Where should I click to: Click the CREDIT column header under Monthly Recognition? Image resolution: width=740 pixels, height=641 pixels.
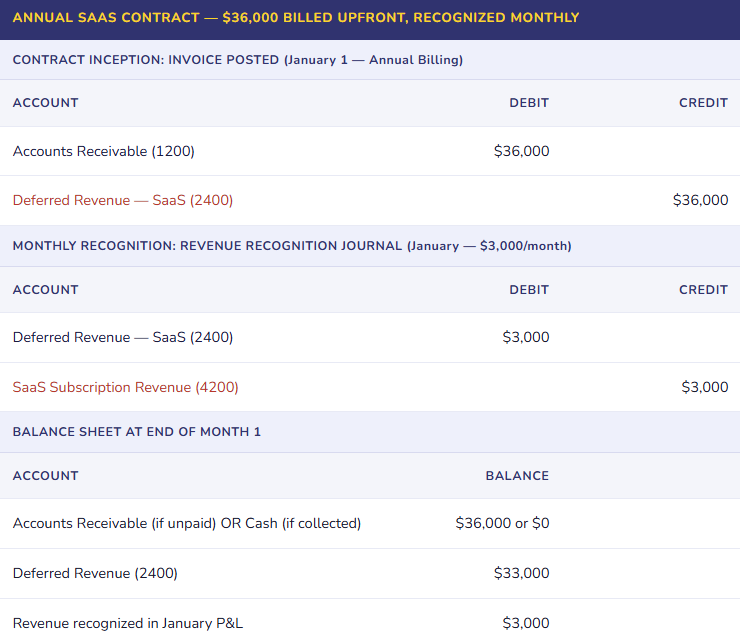tap(703, 290)
